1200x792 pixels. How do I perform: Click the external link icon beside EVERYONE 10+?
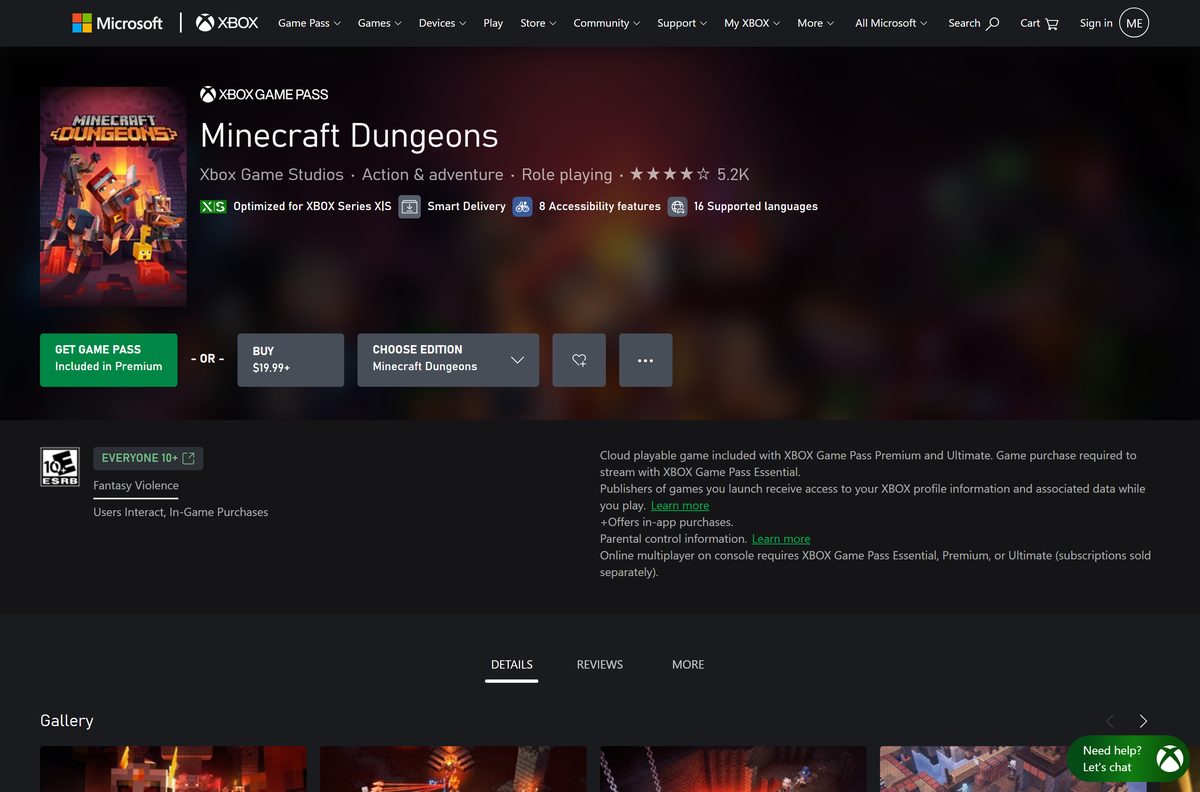coord(188,458)
